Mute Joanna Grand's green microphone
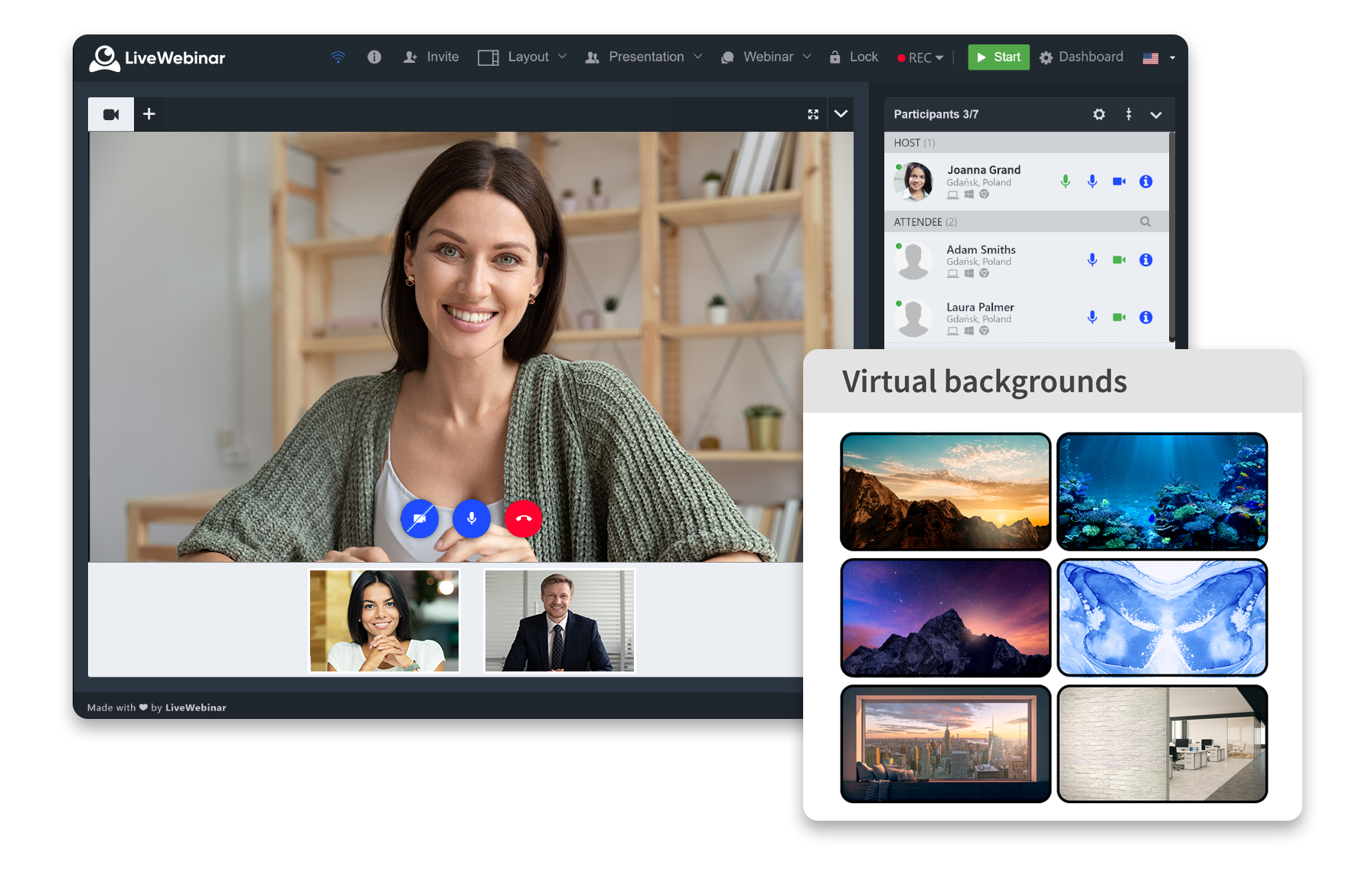The height and width of the screenshot is (882, 1372). tap(1064, 181)
